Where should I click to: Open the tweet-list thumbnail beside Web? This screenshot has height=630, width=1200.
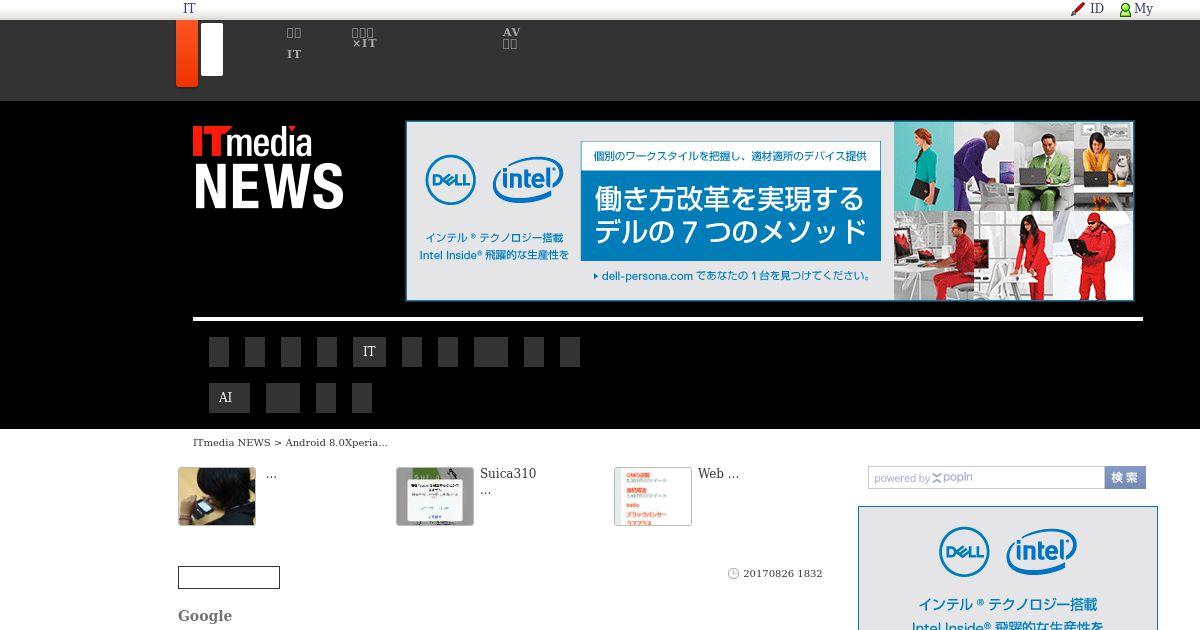coord(653,496)
